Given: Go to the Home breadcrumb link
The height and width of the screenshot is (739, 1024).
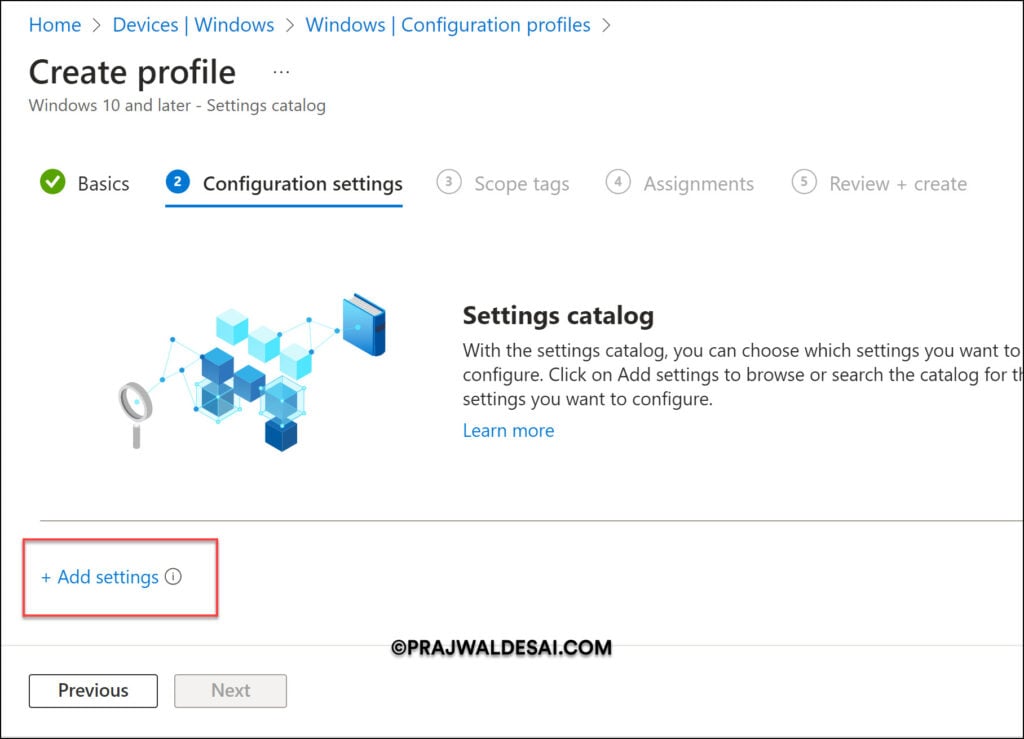Looking at the screenshot, I should click(x=55, y=25).
